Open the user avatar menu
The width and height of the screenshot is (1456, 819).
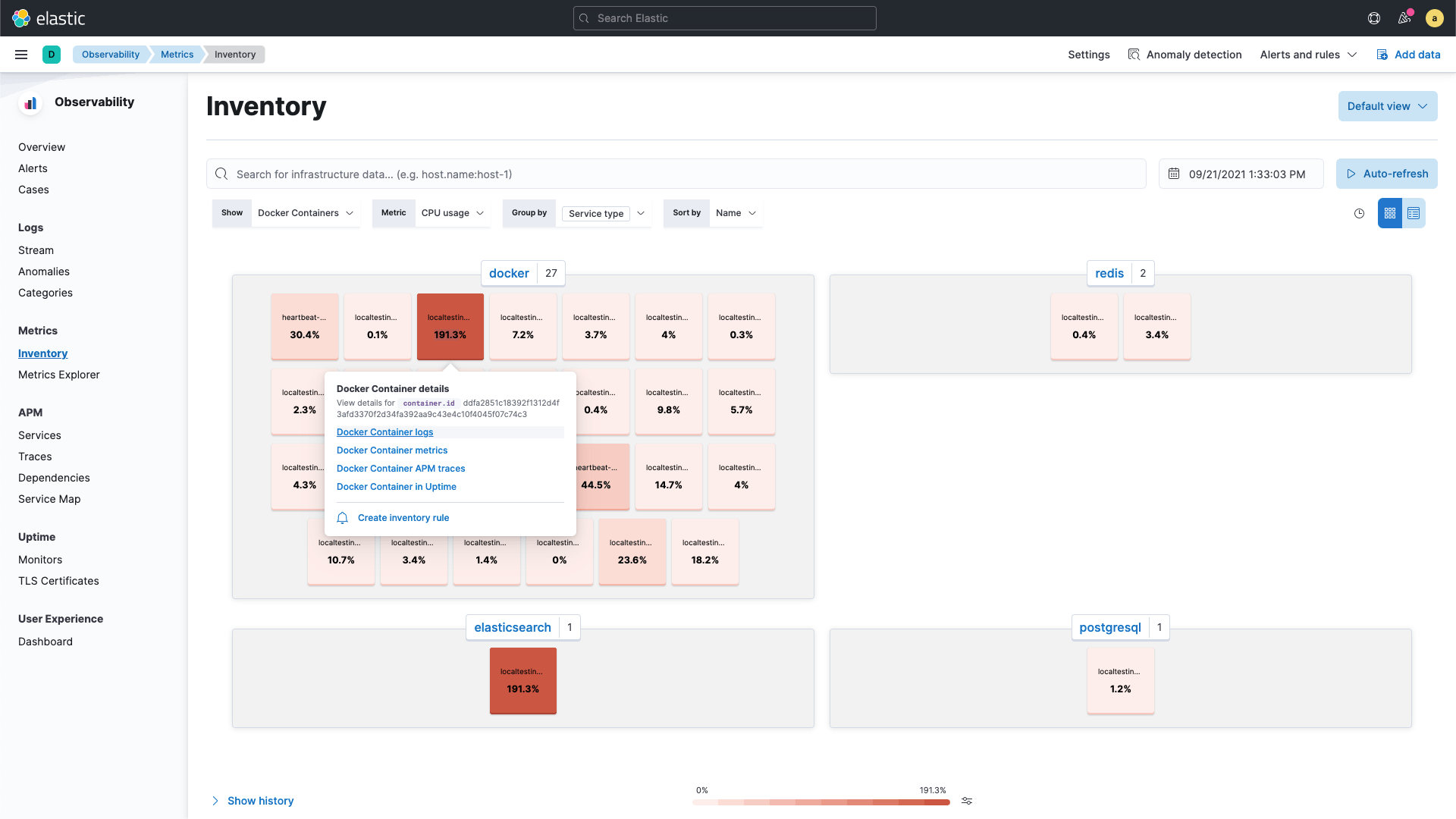click(x=1434, y=18)
